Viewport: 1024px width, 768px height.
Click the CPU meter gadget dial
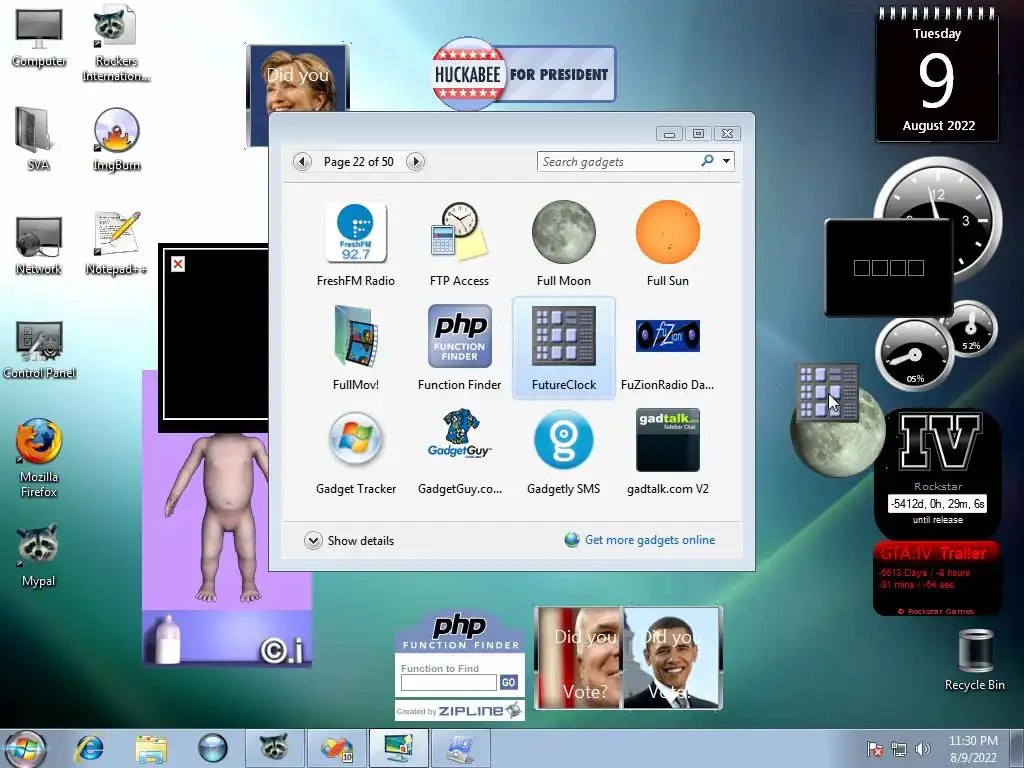click(913, 355)
